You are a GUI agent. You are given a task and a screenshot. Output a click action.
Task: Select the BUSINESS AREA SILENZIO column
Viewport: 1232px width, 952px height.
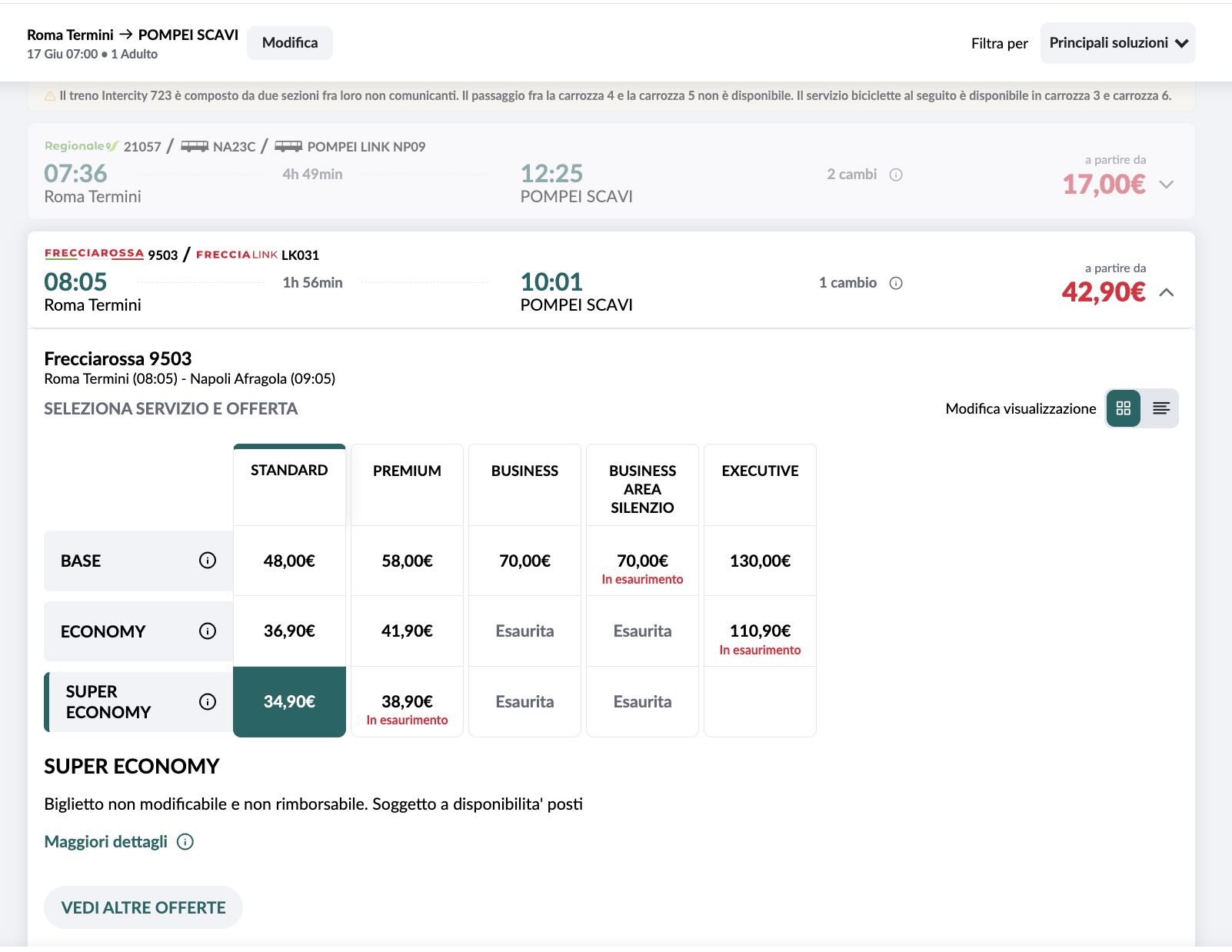642,485
